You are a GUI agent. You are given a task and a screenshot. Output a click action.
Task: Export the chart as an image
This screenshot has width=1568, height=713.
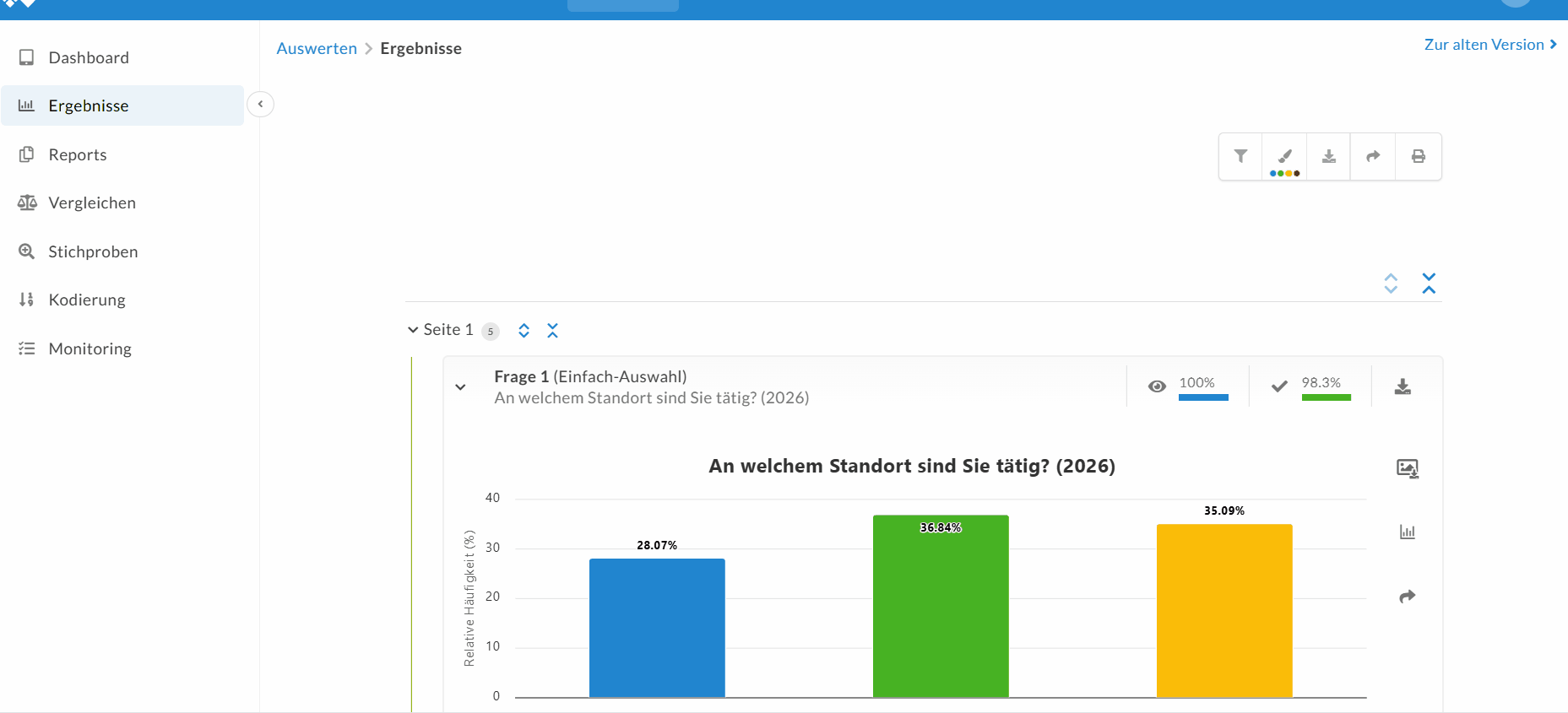point(1408,468)
